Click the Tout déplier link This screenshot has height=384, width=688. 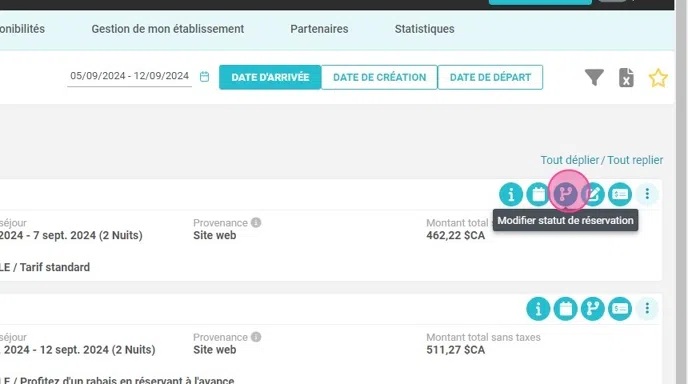click(x=570, y=160)
